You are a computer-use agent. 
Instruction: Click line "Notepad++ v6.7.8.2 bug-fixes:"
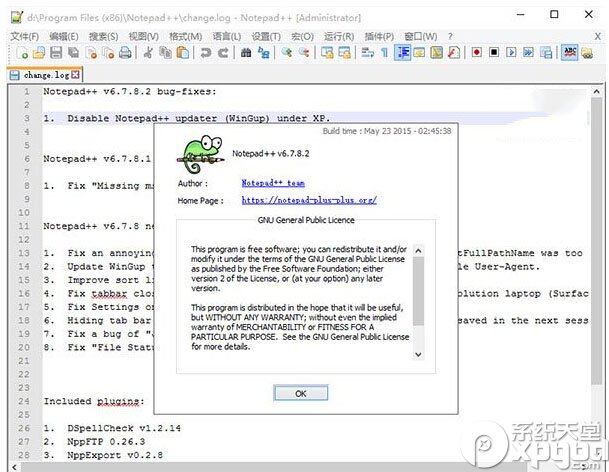coord(130,92)
